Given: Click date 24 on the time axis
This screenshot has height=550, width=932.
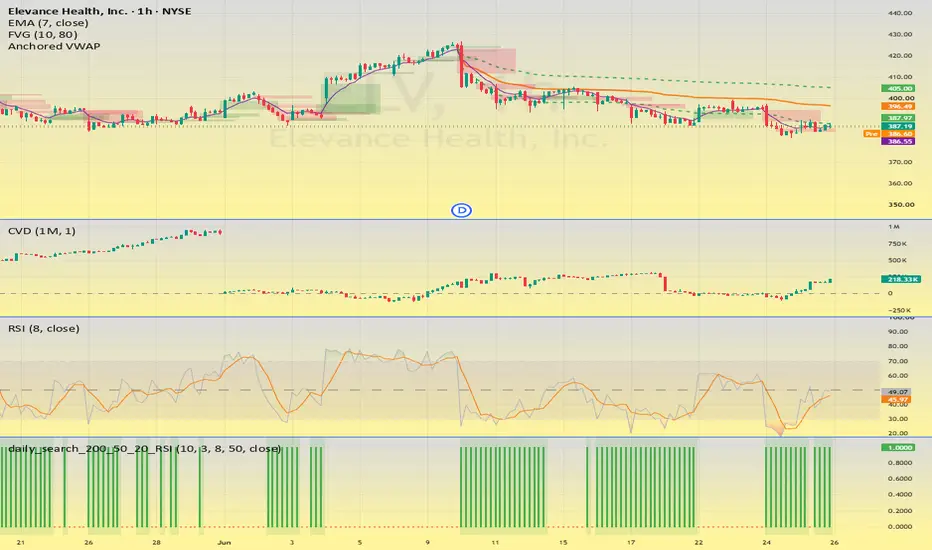Looking at the screenshot, I should tap(767, 542).
